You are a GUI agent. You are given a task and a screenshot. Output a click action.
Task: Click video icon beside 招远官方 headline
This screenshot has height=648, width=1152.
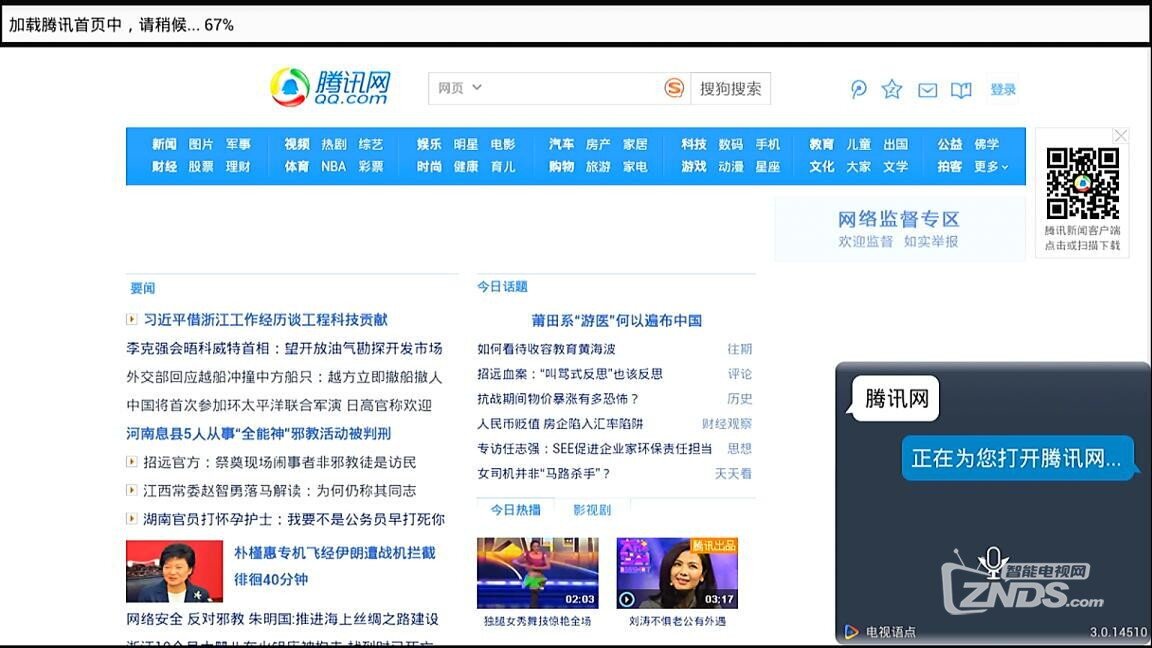click(x=132, y=461)
